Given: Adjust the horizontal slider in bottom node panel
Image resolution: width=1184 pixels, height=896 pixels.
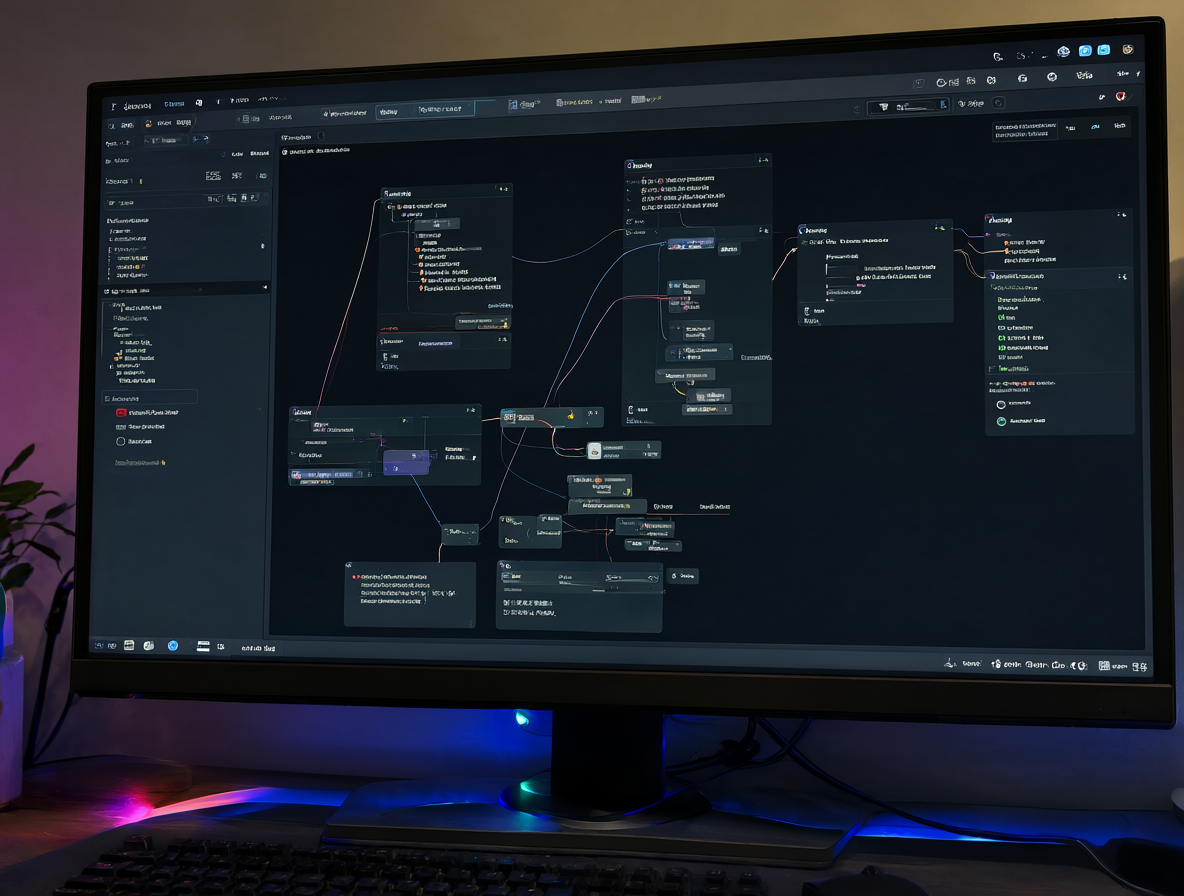Looking at the screenshot, I should 631,578.
